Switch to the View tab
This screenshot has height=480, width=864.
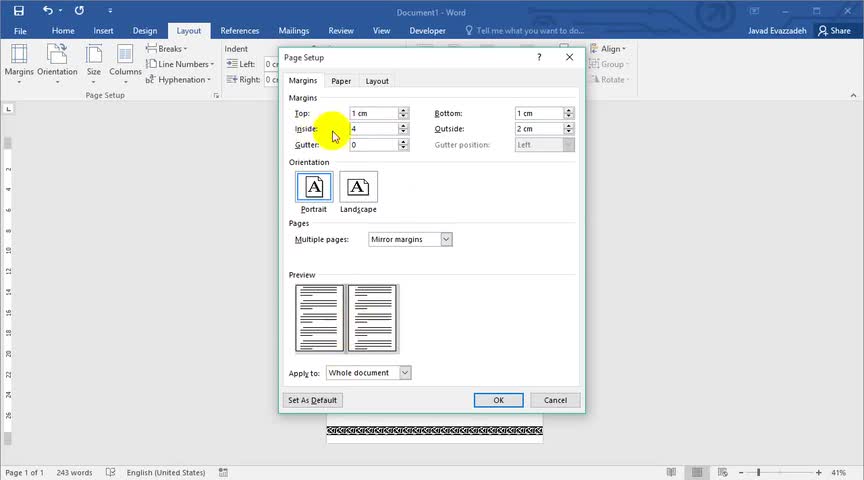[x=381, y=31]
